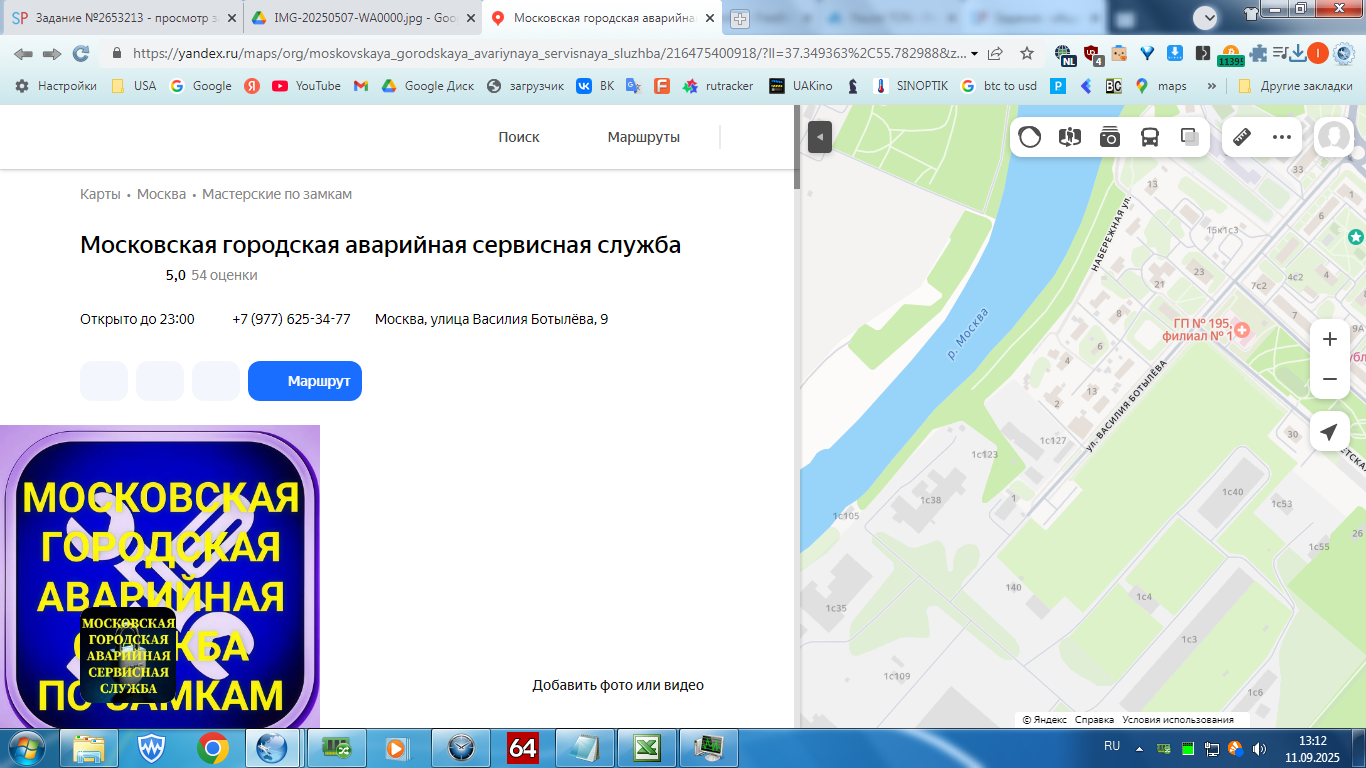The height and width of the screenshot is (768, 1366).
Task: Open the Google Диск bookmark
Action: point(428,86)
